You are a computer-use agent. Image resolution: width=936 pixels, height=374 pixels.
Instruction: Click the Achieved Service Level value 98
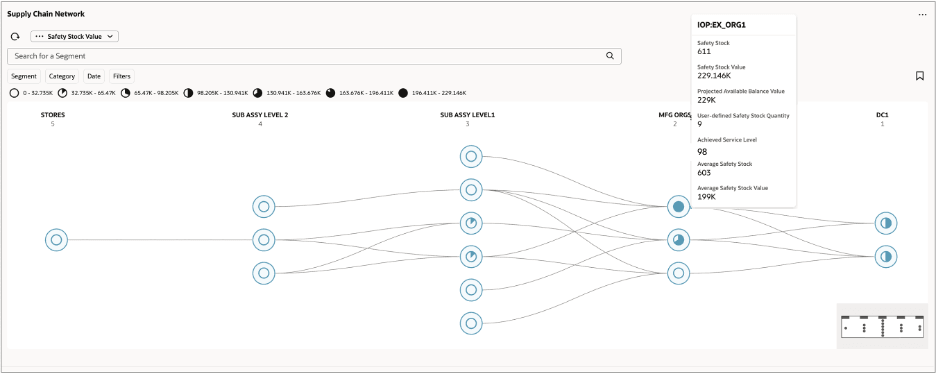point(702,152)
